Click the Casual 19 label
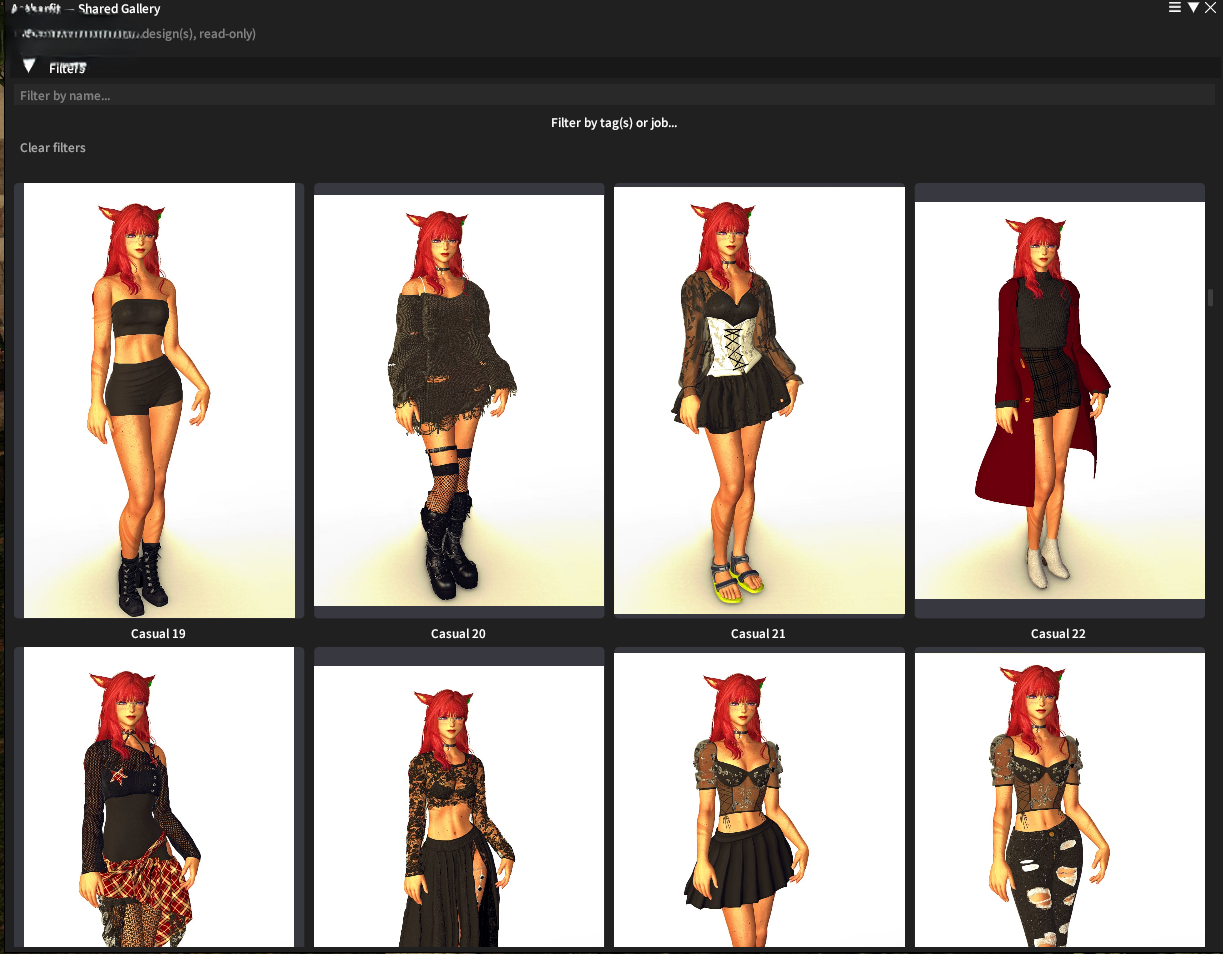 158,634
